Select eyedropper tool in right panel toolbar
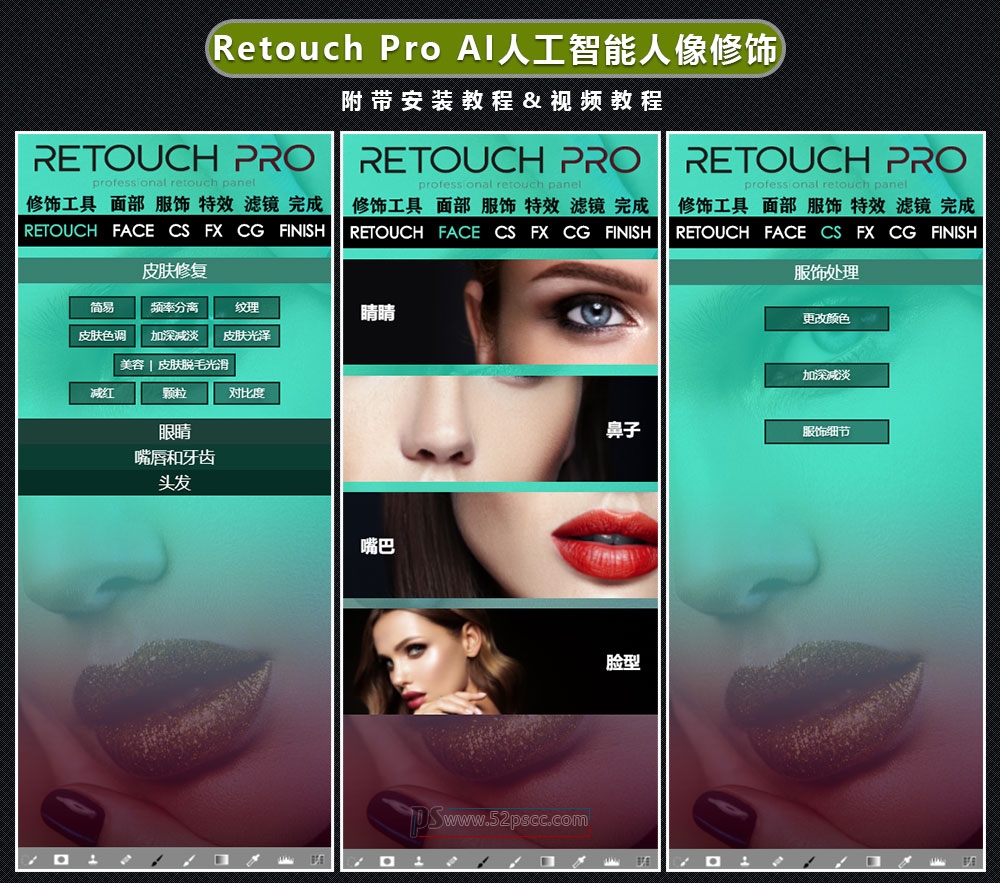Image resolution: width=1000 pixels, height=883 pixels. [x=906, y=862]
